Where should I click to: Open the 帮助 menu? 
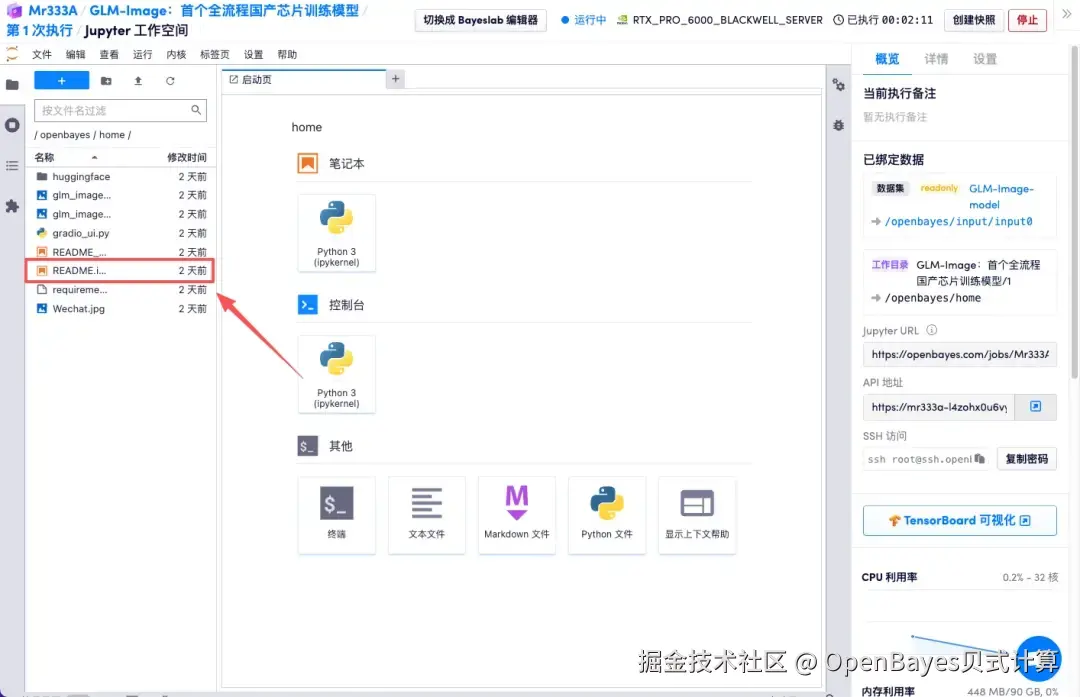pyautogui.click(x=287, y=54)
